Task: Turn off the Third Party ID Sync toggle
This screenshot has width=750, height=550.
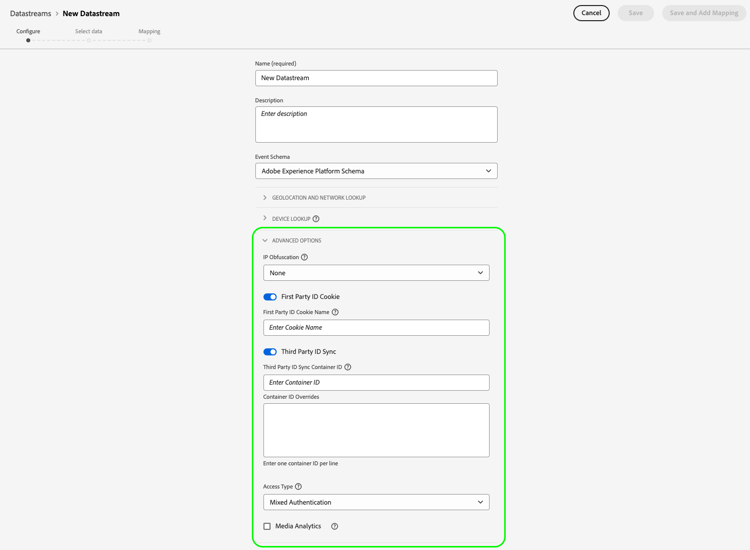Action: coord(270,352)
